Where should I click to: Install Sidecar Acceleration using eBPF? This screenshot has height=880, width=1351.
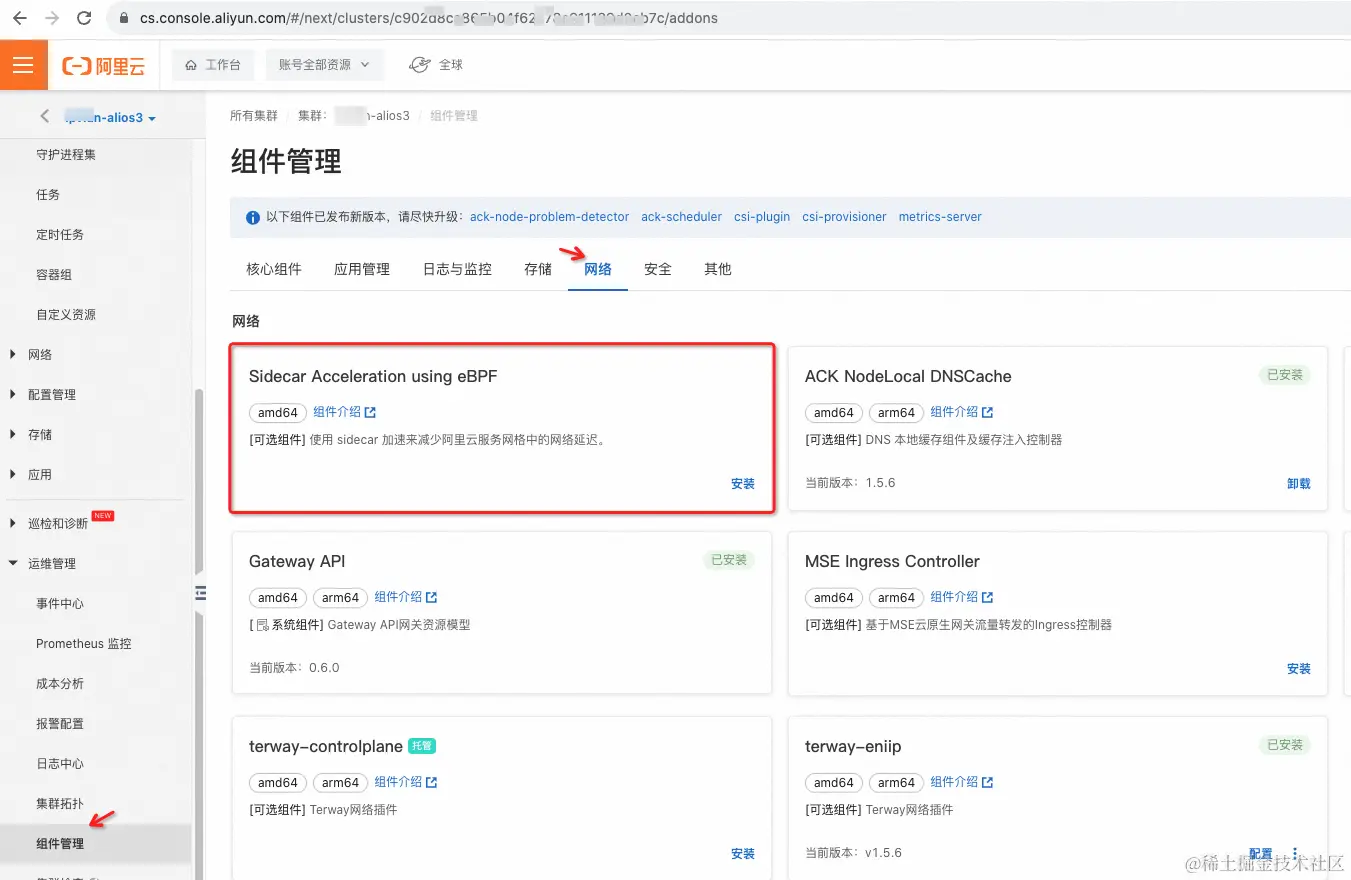[743, 484]
